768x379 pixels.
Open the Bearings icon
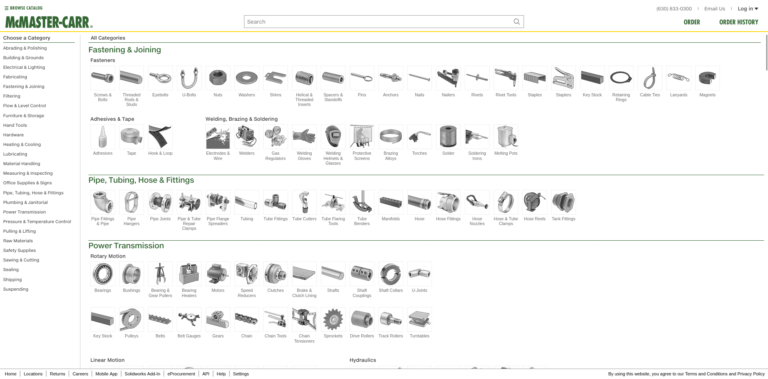point(102,274)
